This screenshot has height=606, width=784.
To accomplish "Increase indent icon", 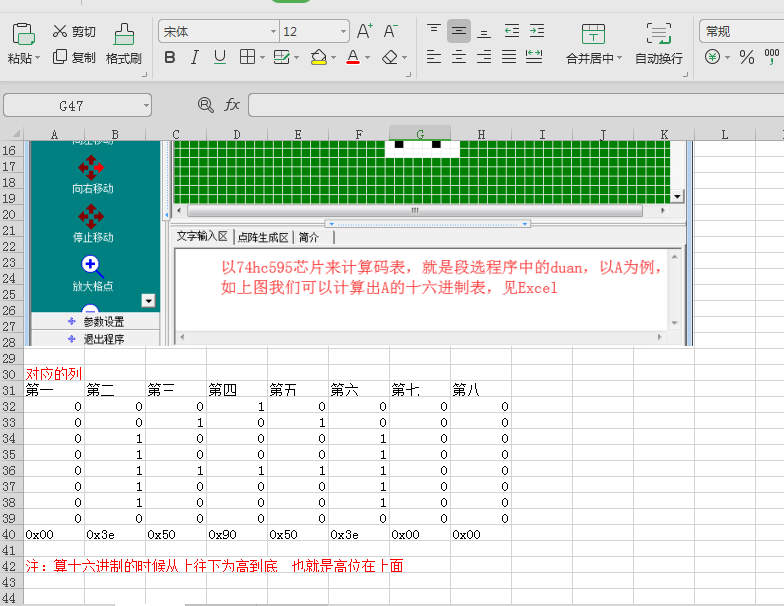I will (537, 31).
